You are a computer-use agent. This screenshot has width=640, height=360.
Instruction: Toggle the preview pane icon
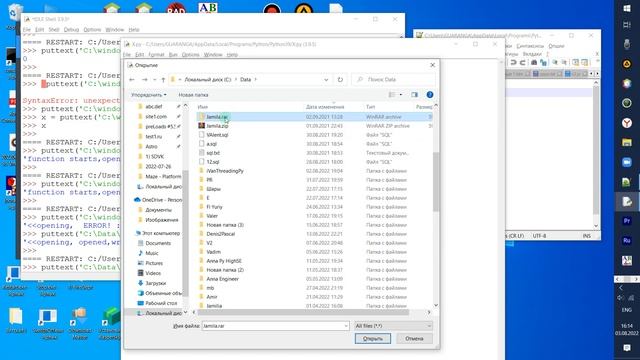click(x=414, y=95)
